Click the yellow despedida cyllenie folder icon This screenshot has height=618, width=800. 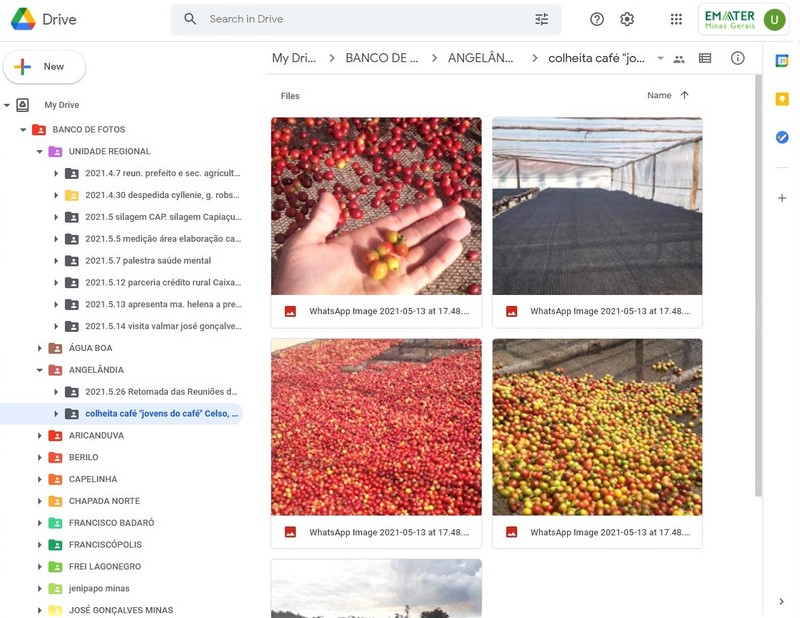[x=71, y=195]
